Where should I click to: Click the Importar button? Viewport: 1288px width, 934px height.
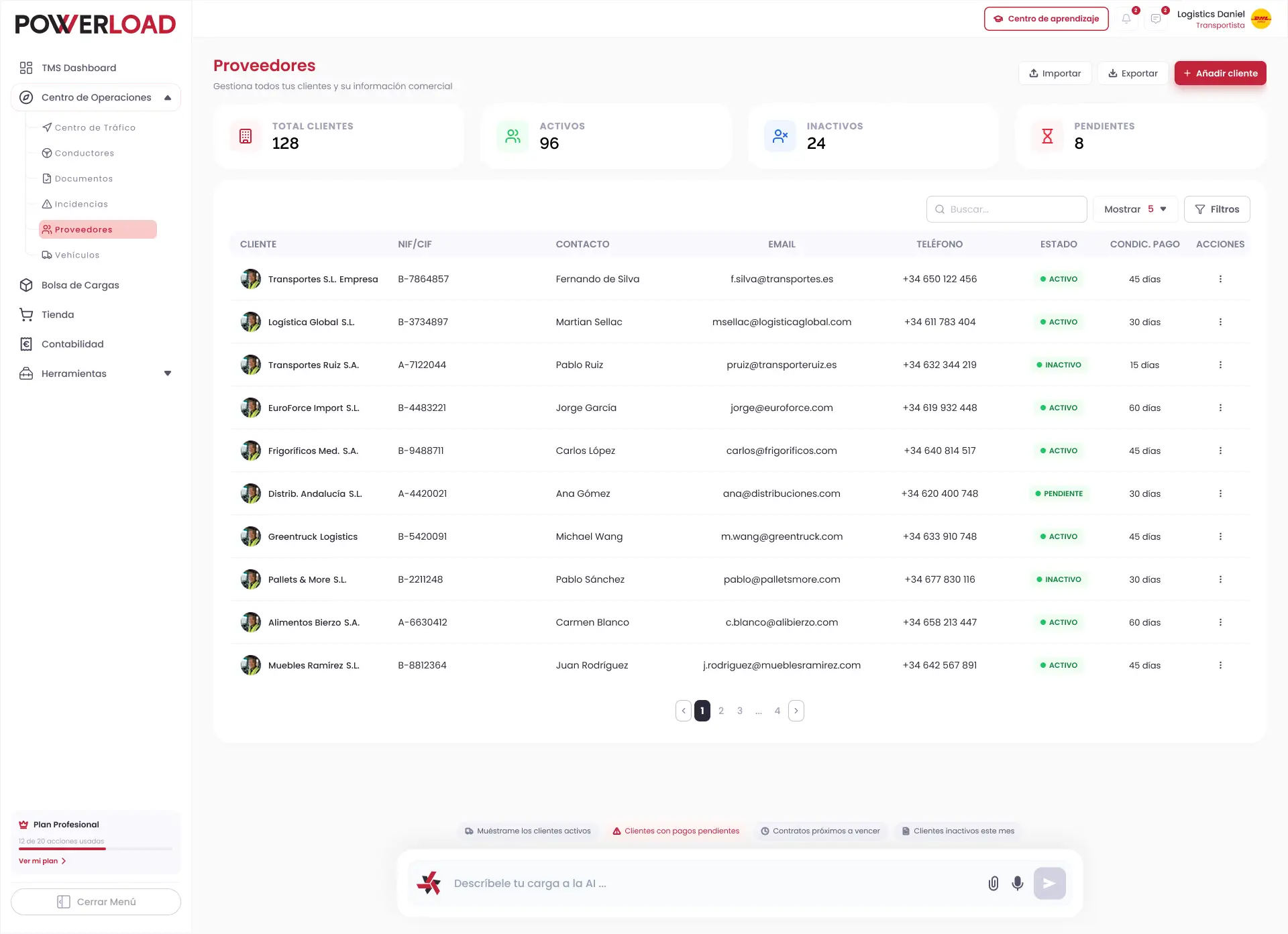tap(1055, 73)
